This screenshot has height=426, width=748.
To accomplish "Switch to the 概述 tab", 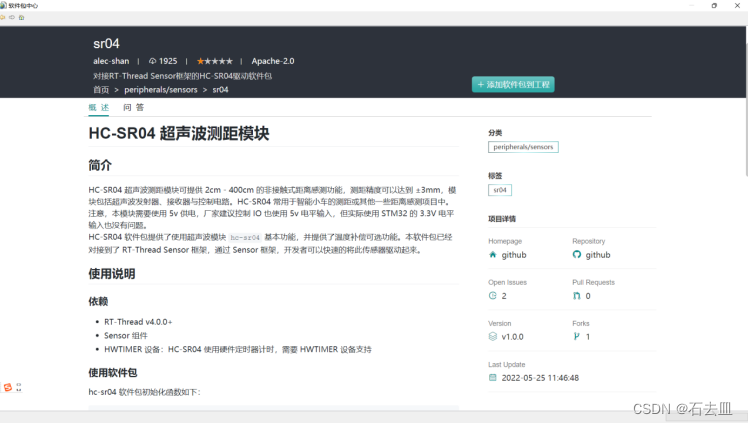I will [x=99, y=107].
